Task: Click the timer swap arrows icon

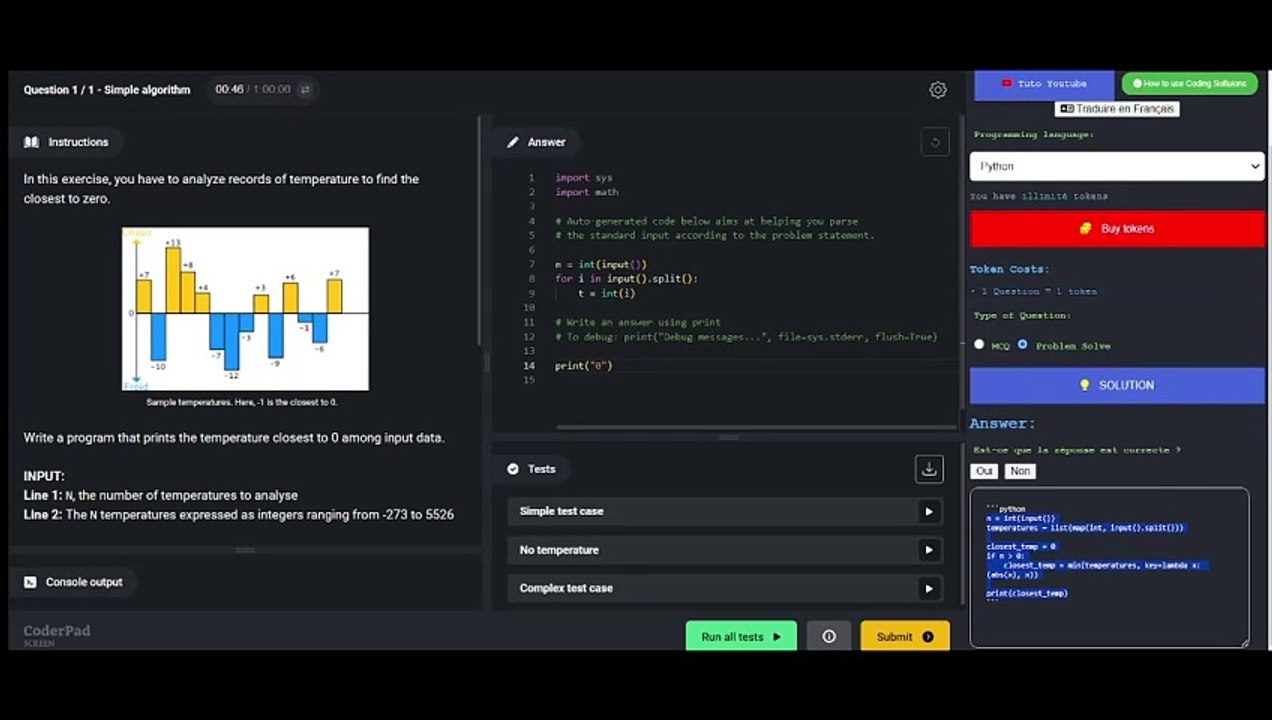Action: [x=305, y=90]
